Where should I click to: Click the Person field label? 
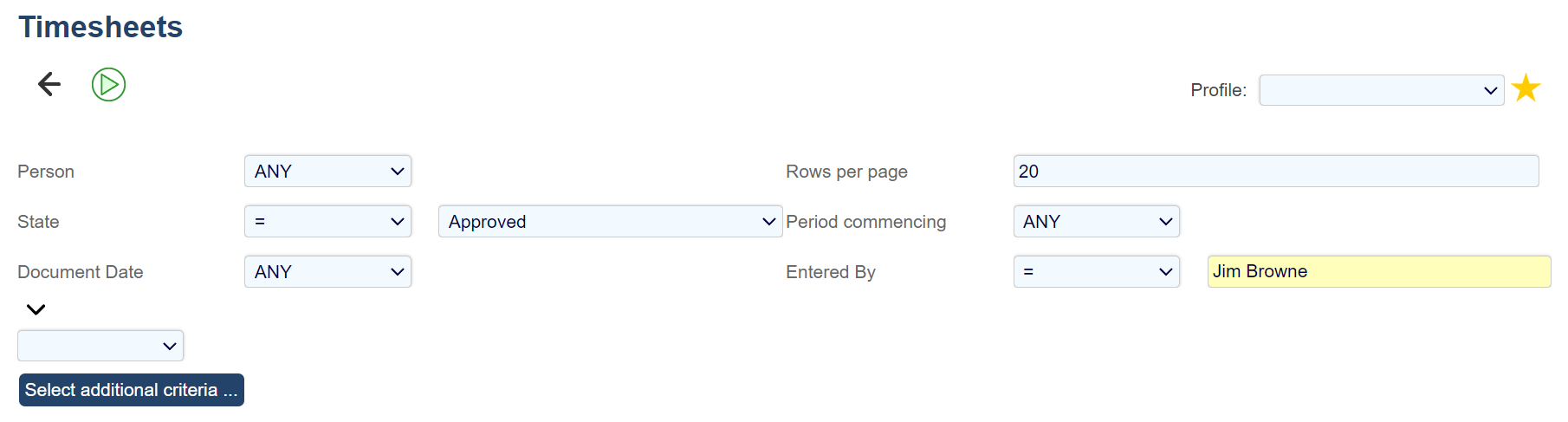46,172
